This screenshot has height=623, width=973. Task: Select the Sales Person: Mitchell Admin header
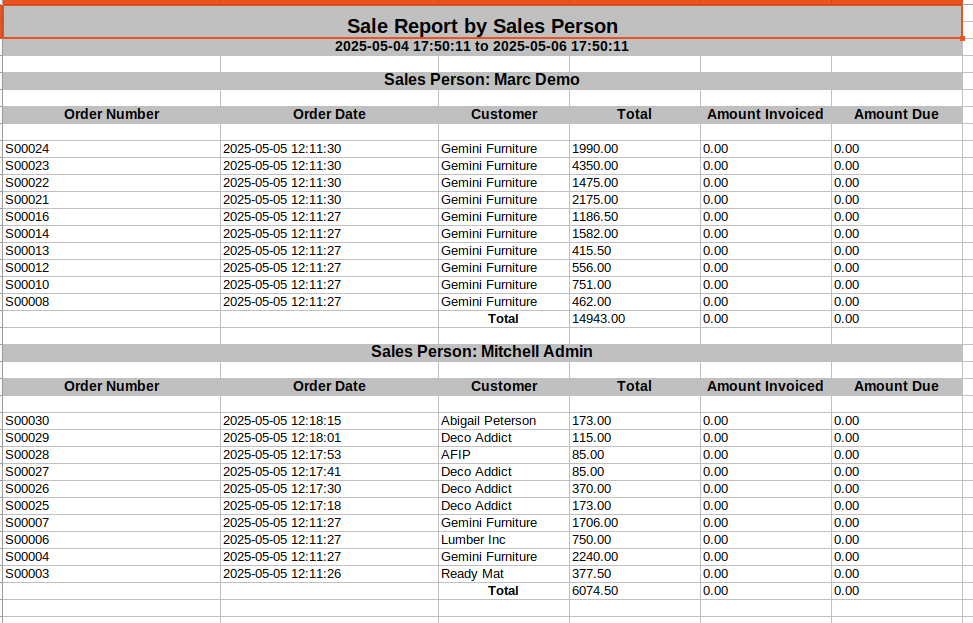(482, 352)
